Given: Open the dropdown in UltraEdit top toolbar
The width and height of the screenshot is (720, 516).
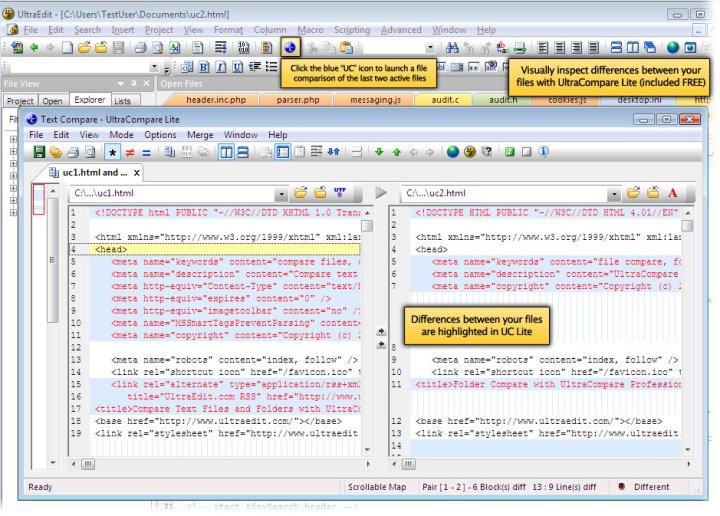Looking at the screenshot, I should click(x=430, y=47).
